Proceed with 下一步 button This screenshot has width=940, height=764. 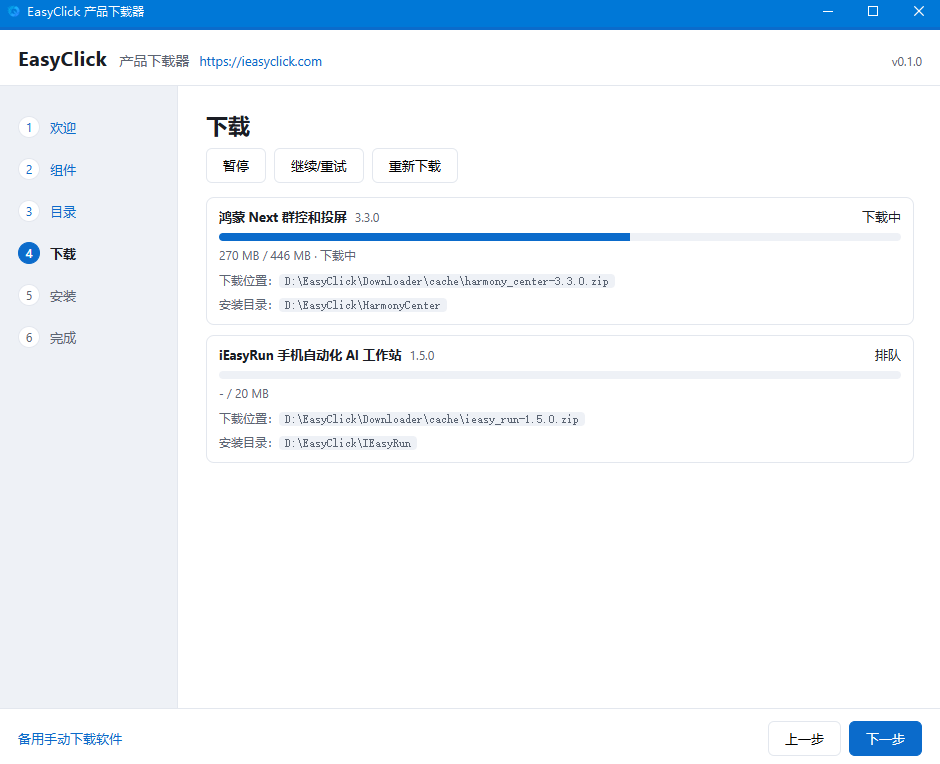(x=885, y=739)
